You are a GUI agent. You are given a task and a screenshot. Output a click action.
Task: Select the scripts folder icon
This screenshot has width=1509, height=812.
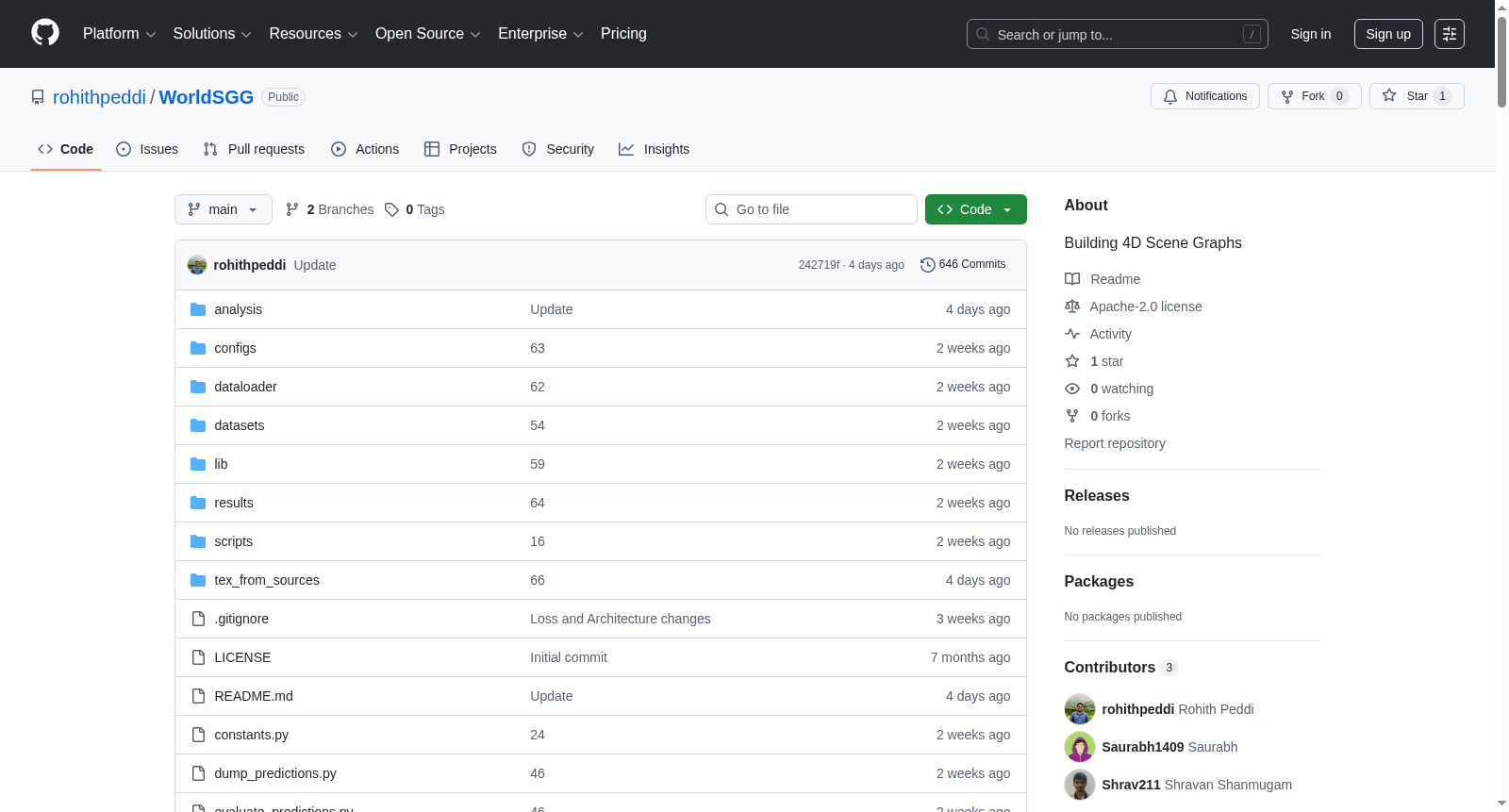click(198, 541)
